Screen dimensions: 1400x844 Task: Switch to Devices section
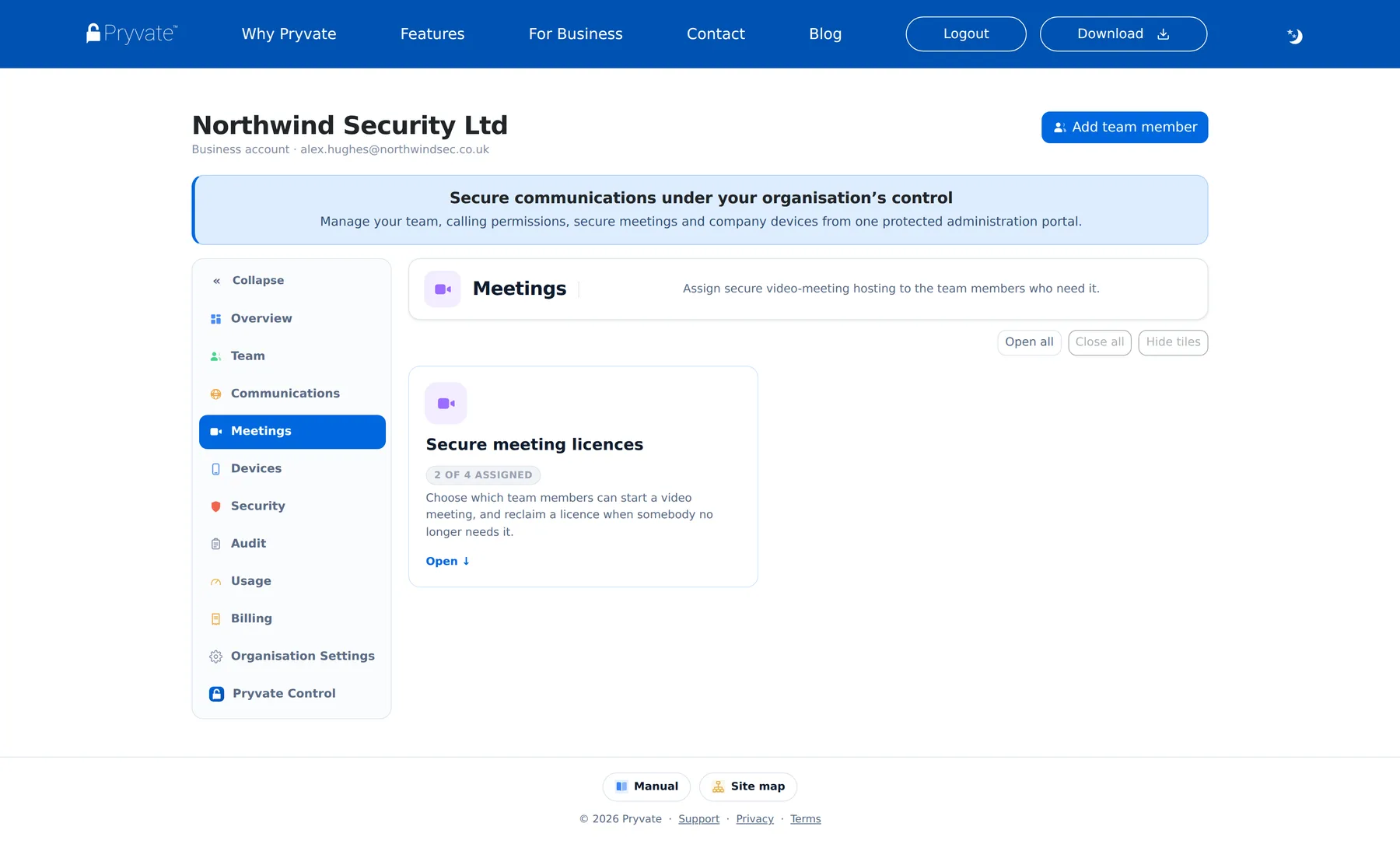pyautogui.click(x=292, y=469)
